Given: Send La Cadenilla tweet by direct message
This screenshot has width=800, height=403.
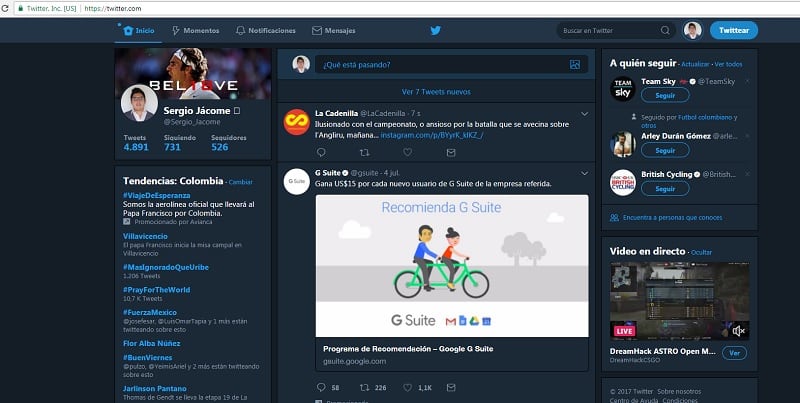Looking at the screenshot, I should point(451,152).
